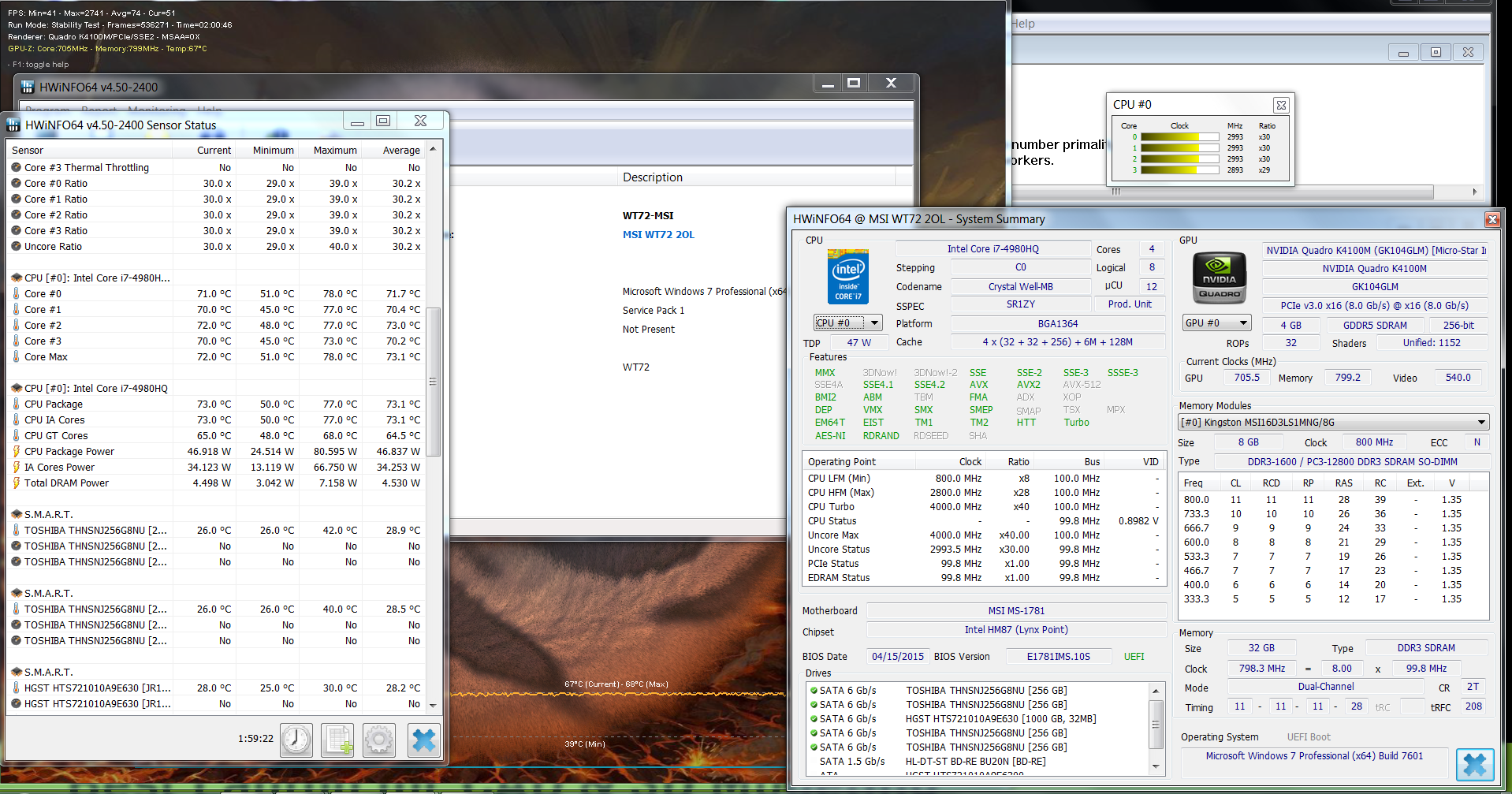
Task: Click the right arrow of the CPU #0 window's horizontal scrollbar
Action: coord(1475,192)
